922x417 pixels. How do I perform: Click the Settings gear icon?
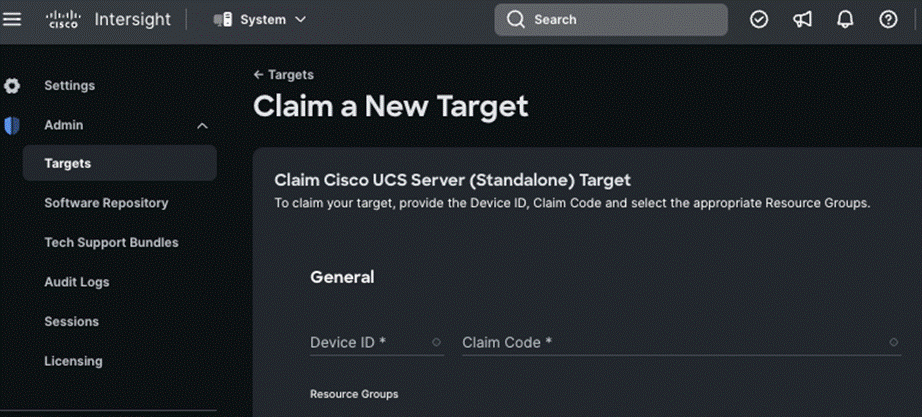tap(12, 86)
